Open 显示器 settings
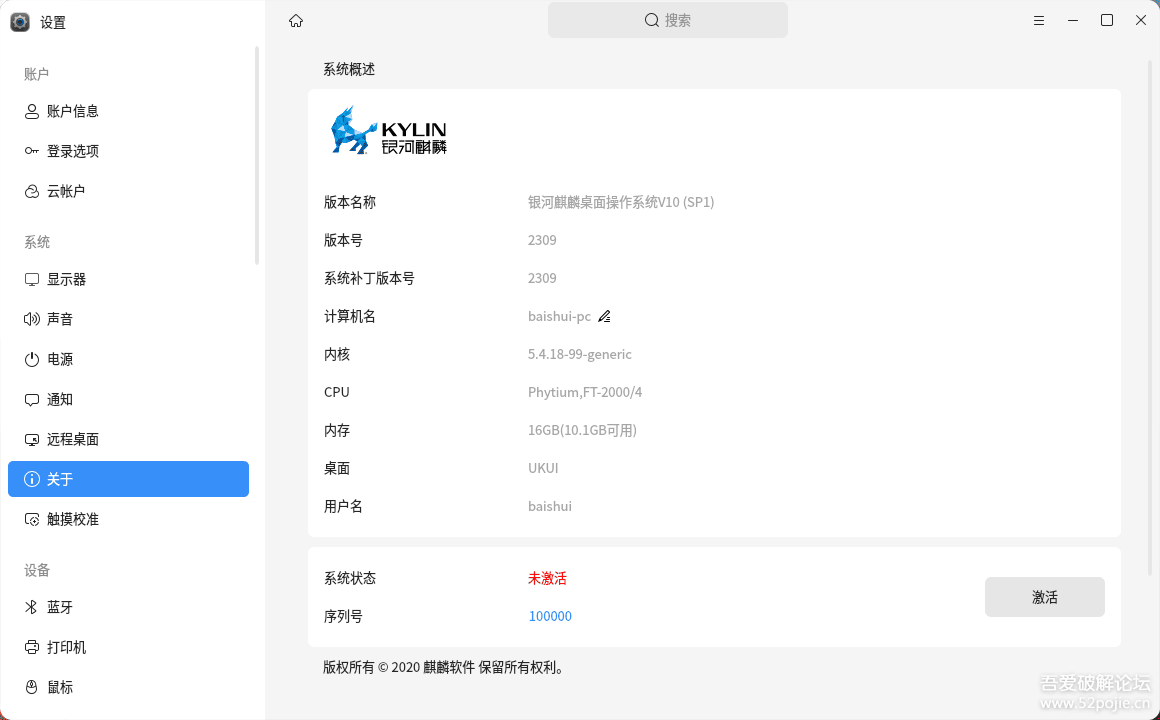The image size is (1160, 720). (x=129, y=280)
